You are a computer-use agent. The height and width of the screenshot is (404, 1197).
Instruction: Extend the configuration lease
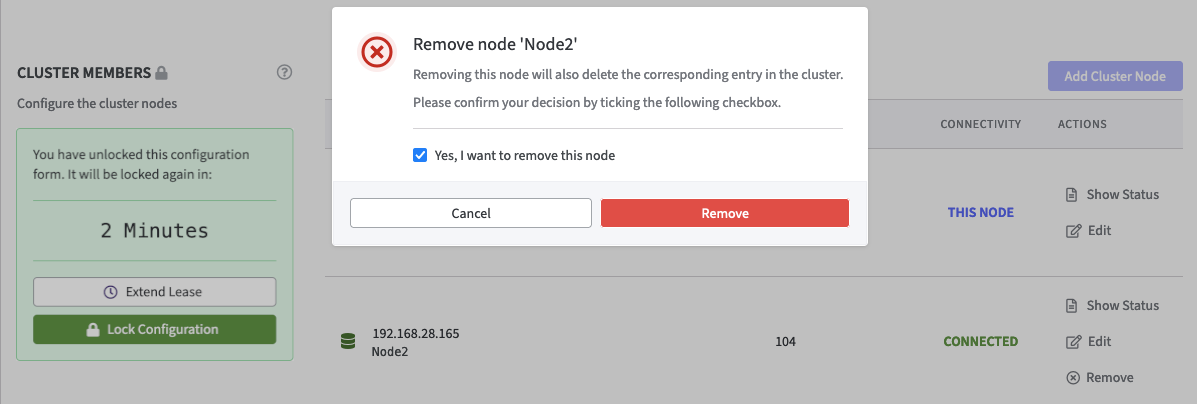coord(154,292)
